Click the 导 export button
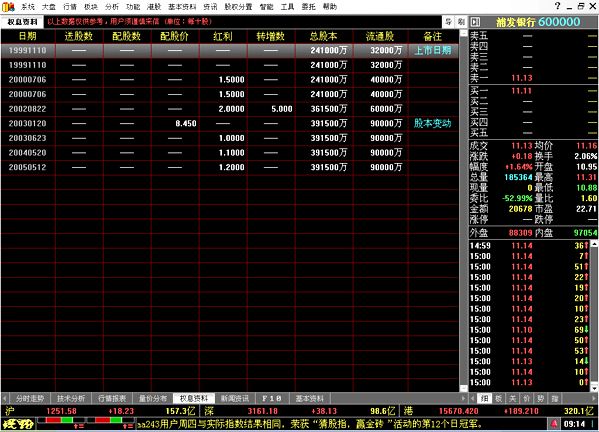 point(448,22)
